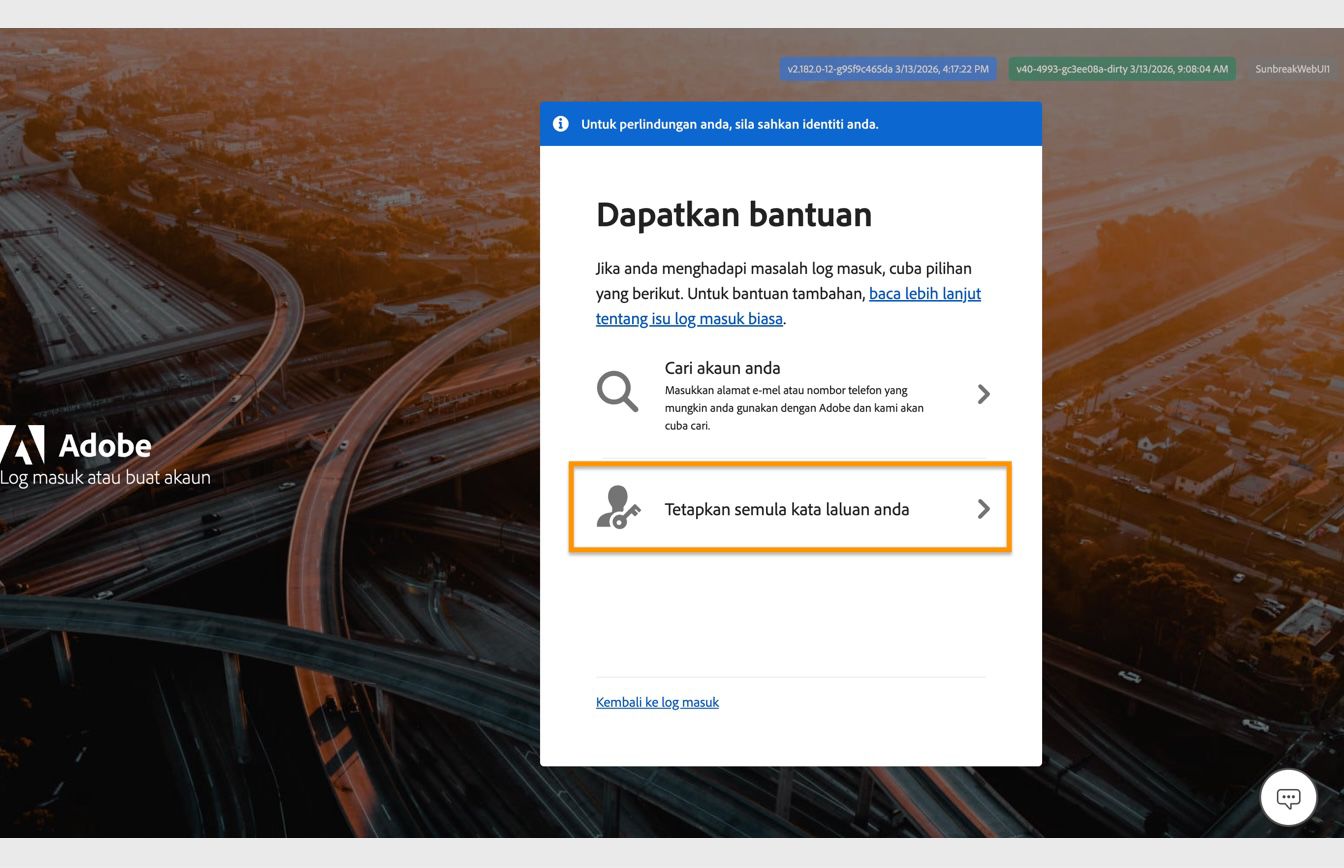Click the green v40-4993 version badge

click(x=1120, y=69)
